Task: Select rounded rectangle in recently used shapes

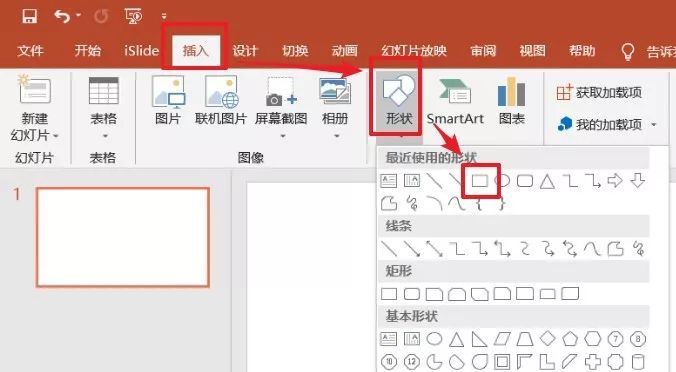Action: tap(525, 181)
